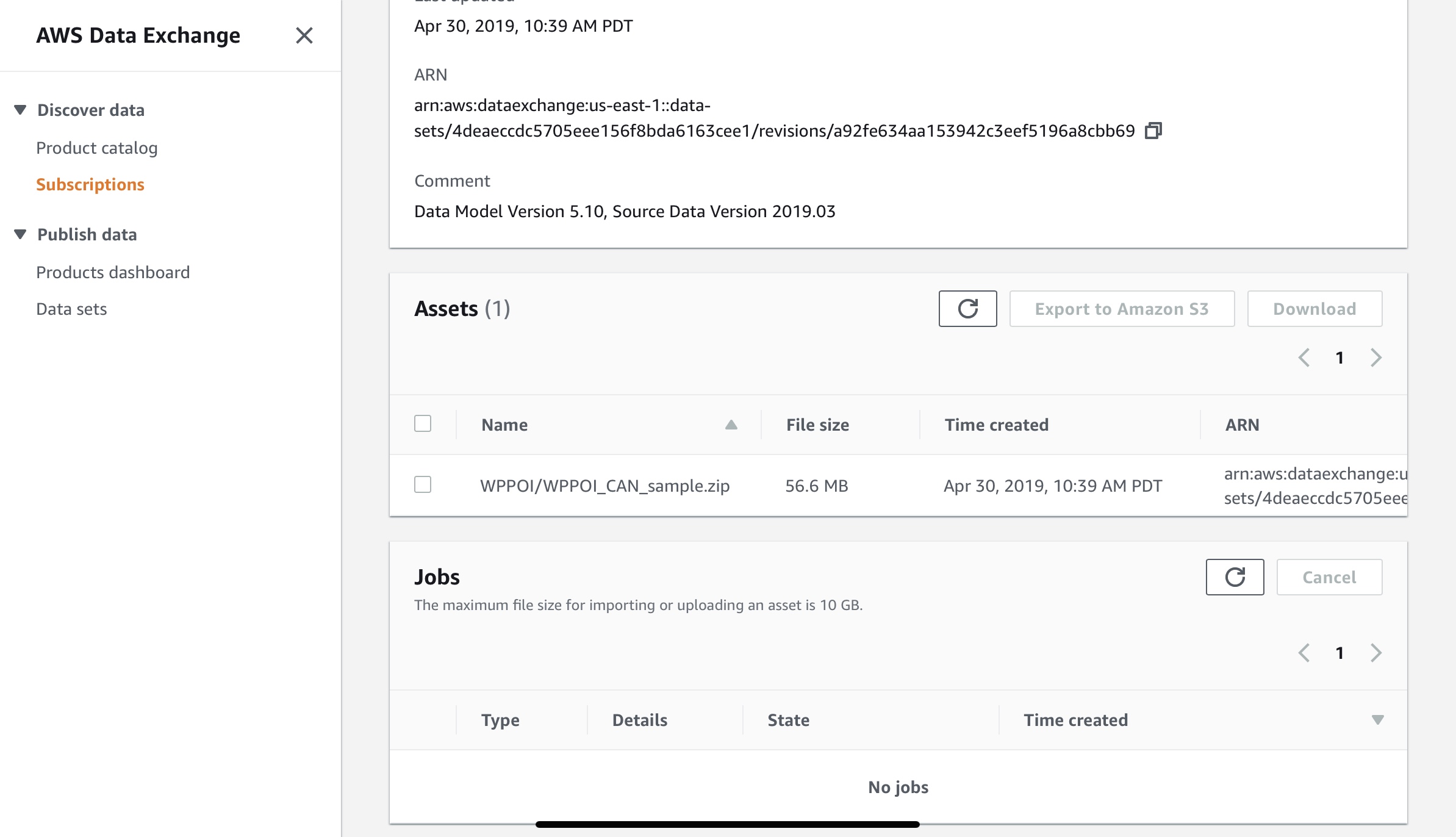Open Data sets page
Viewport: 1456px width, 837px height.
pyautogui.click(x=71, y=309)
